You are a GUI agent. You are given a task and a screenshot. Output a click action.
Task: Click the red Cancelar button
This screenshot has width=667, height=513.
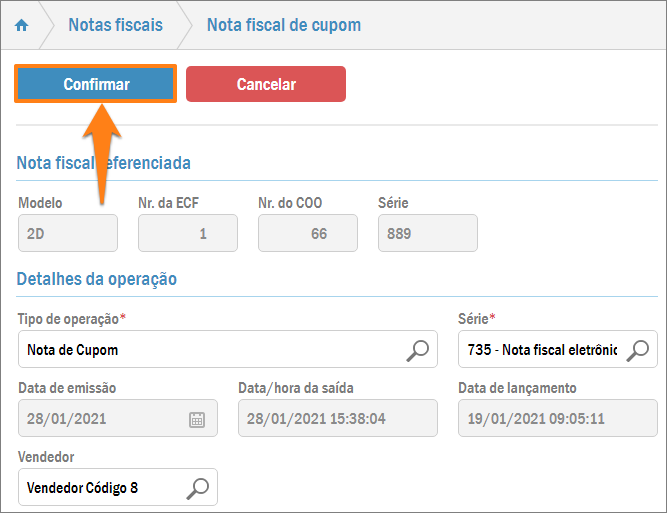[266, 84]
